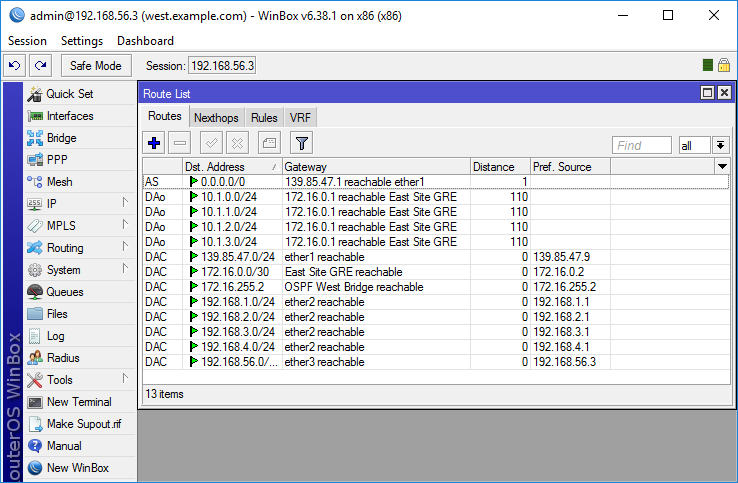
Task: Click the IP sidebar icon
Action: tap(34, 204)
